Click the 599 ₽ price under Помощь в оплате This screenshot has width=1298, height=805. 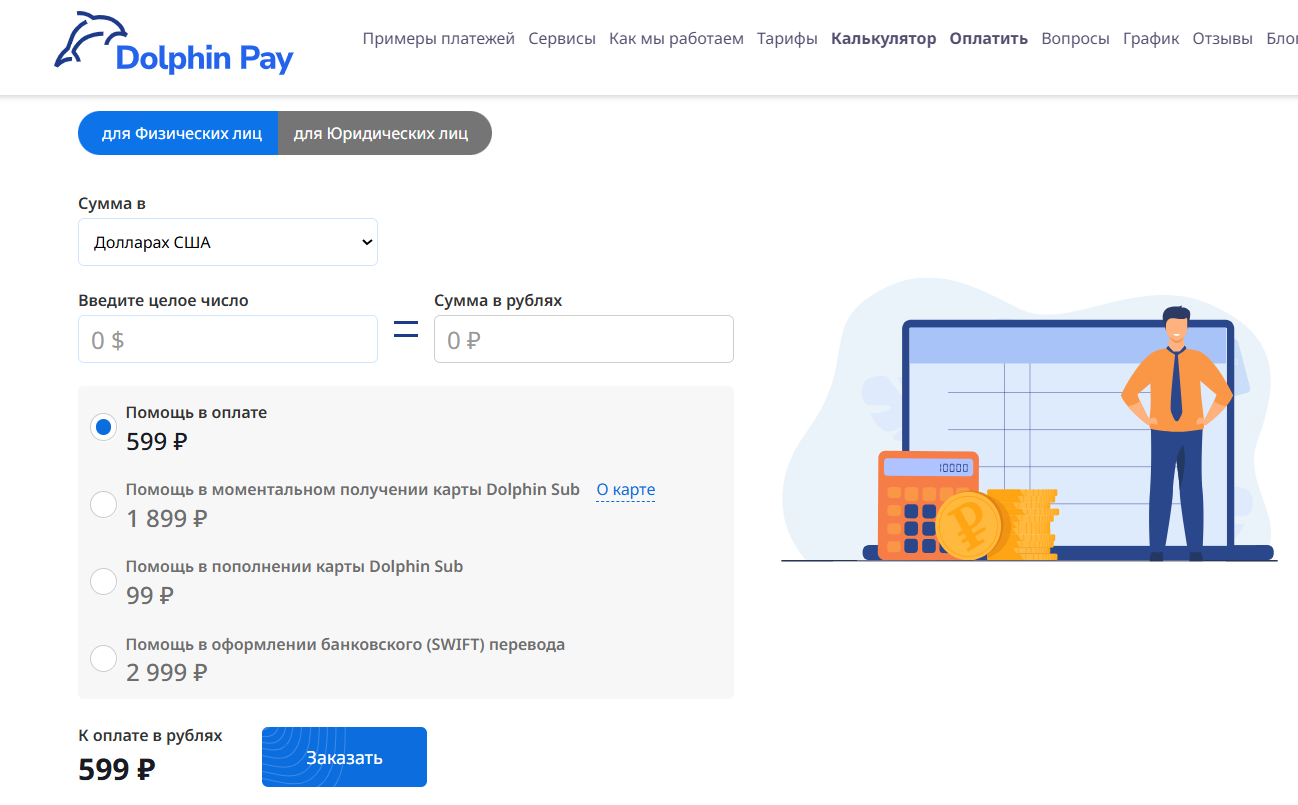pos(157,441)
